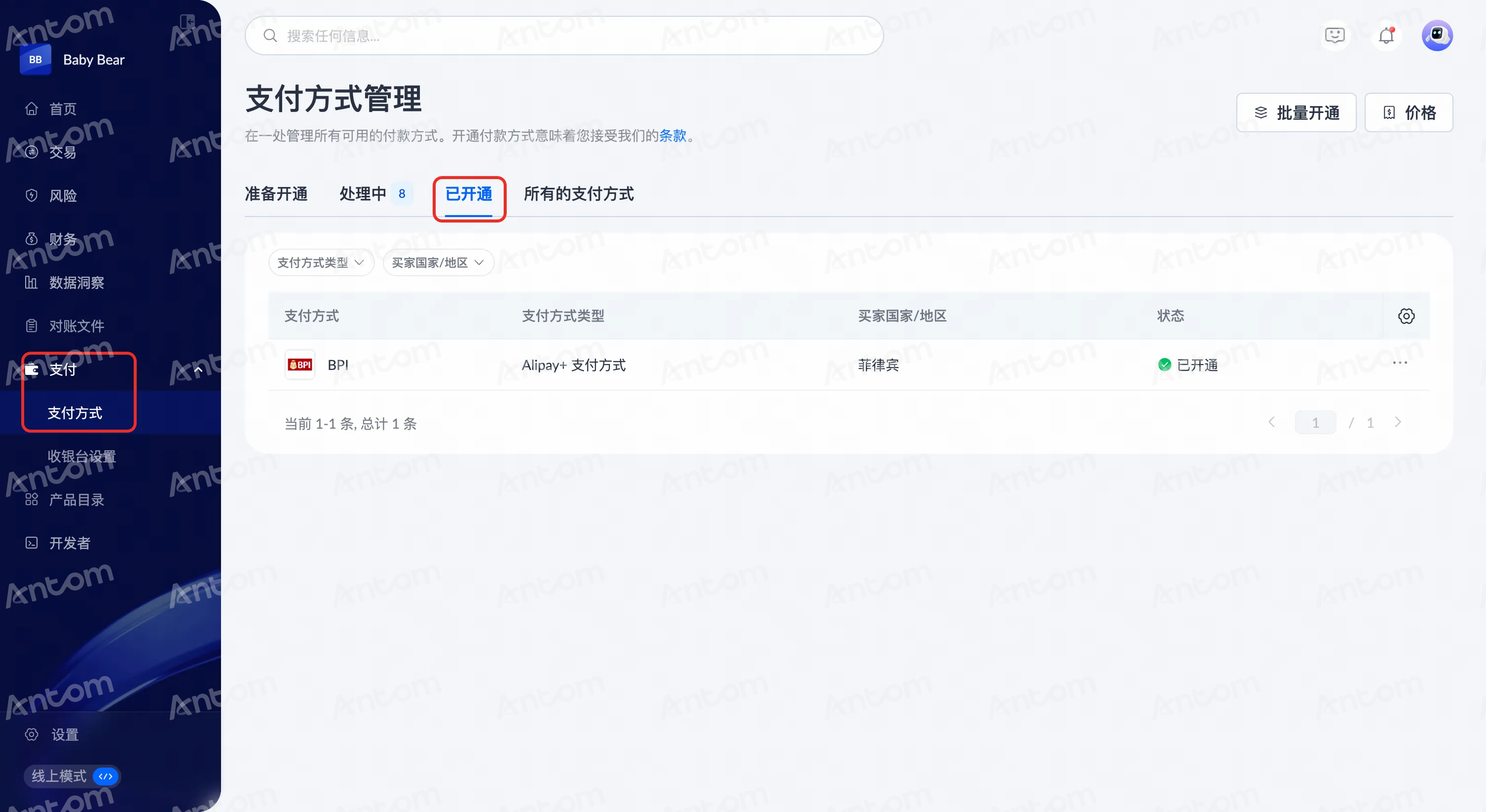Click the 支付方式管理 page heading
Screen dimensions: 1486x812
point(334,99)
